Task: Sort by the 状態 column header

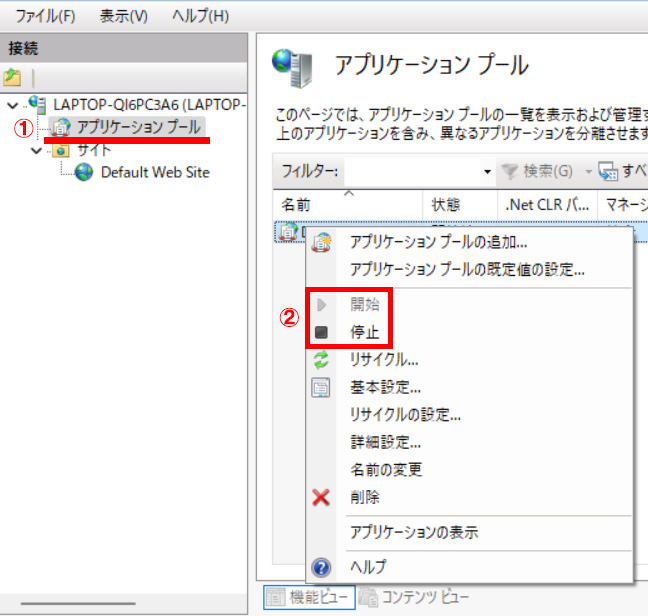Action: 460,205
